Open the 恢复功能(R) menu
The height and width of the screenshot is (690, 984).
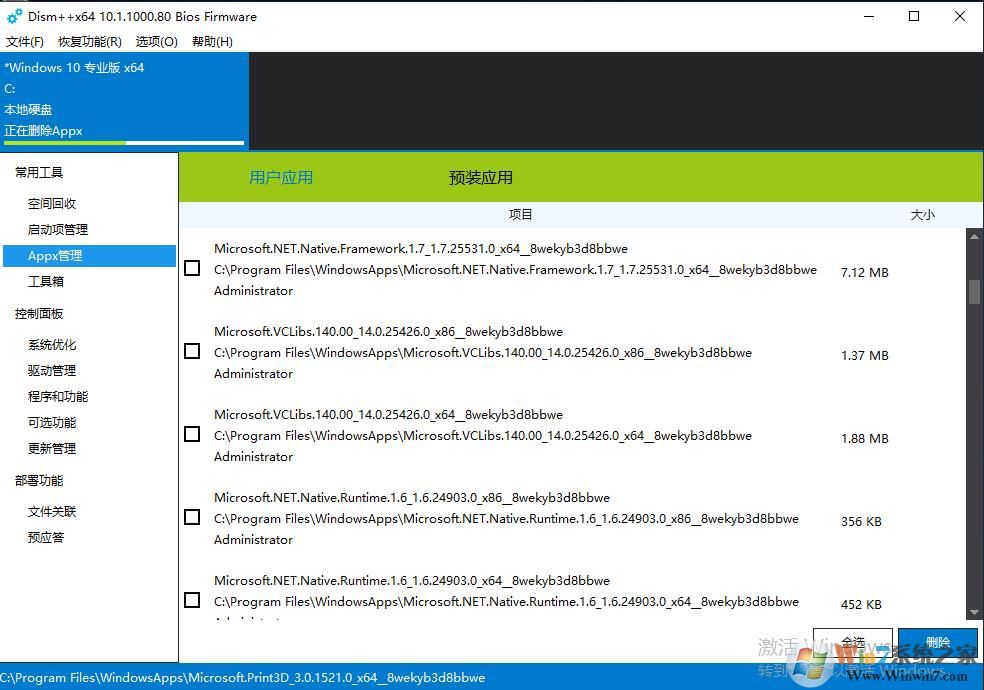[90, 41]
